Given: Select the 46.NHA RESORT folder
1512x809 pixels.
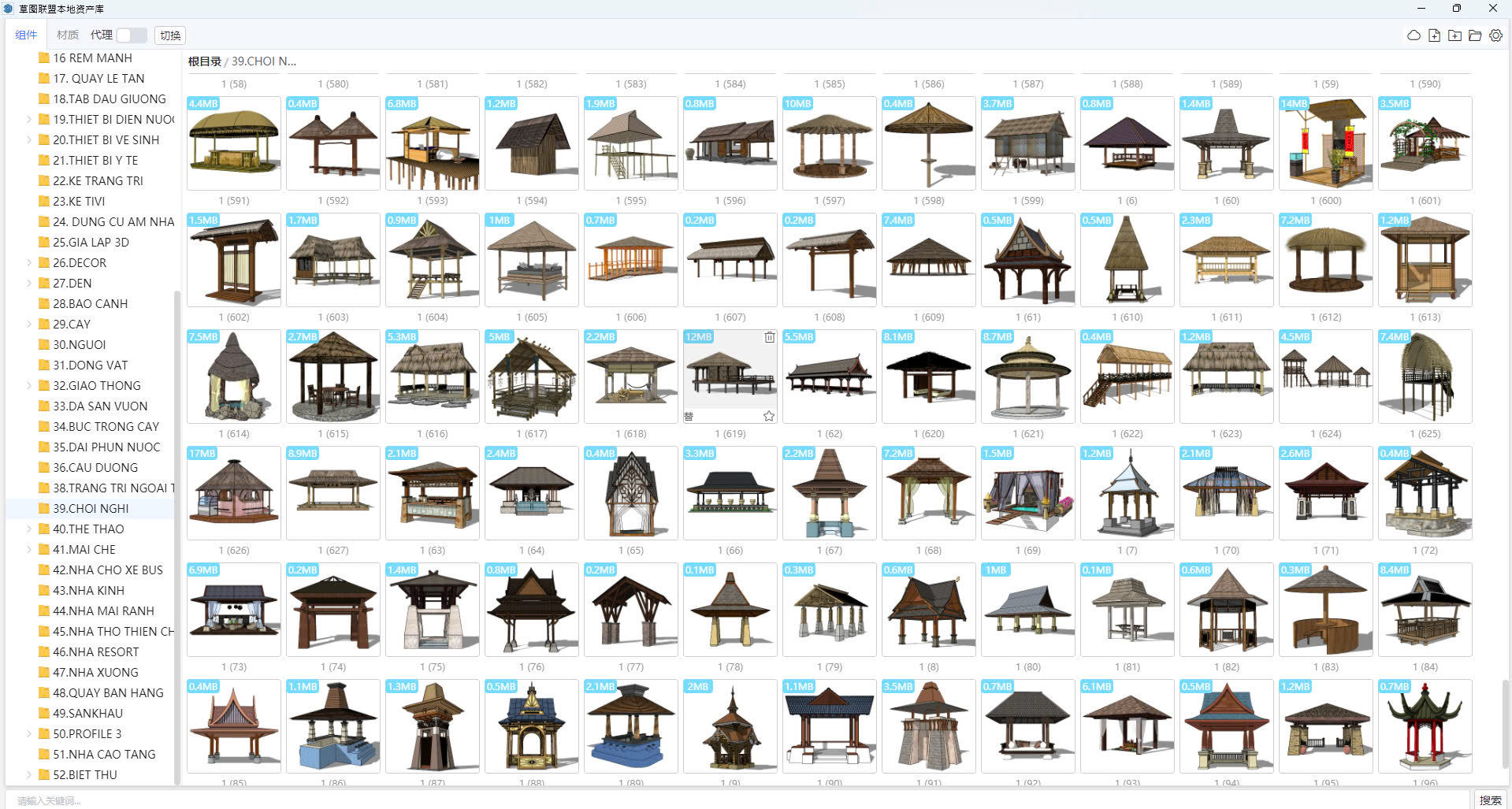Looking at the screenshot, I should [95, 652].
